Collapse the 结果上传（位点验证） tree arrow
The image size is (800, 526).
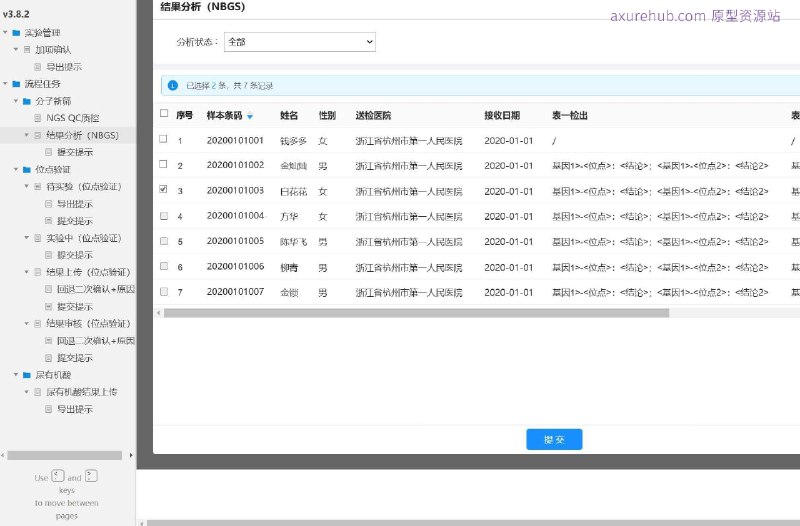27,272
